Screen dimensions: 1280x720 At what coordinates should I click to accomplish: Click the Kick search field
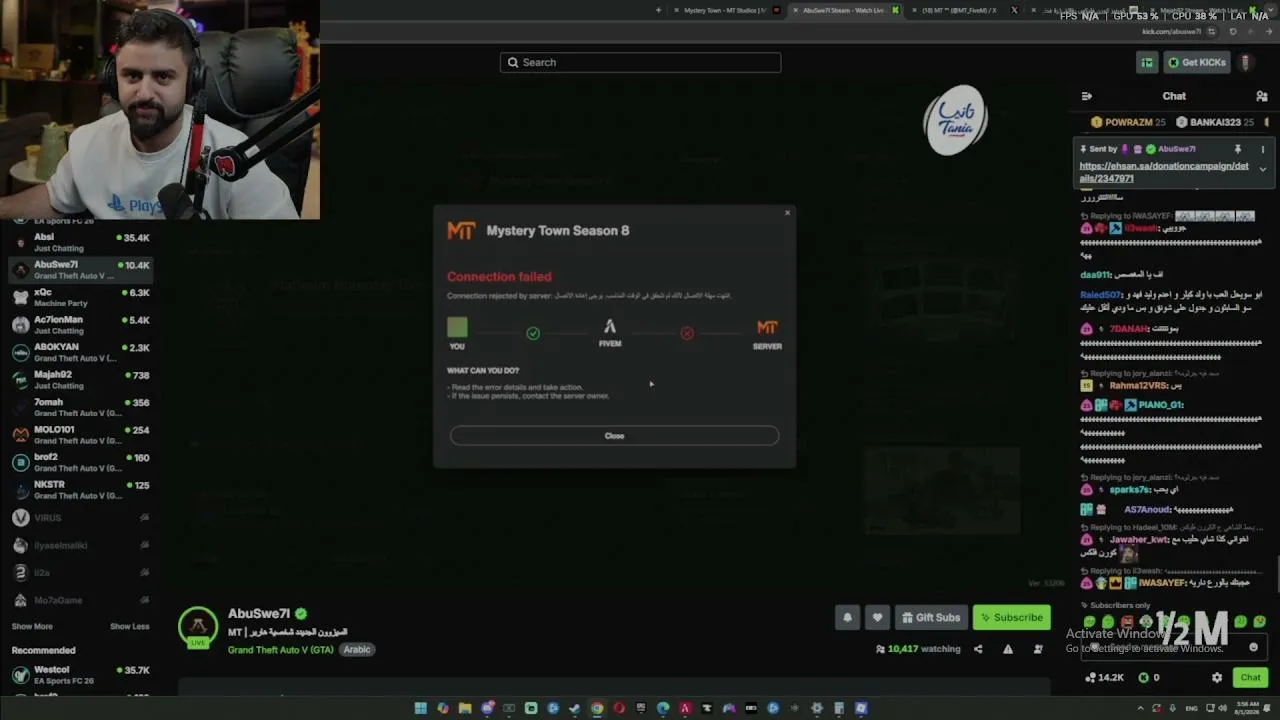coord(640,62)
